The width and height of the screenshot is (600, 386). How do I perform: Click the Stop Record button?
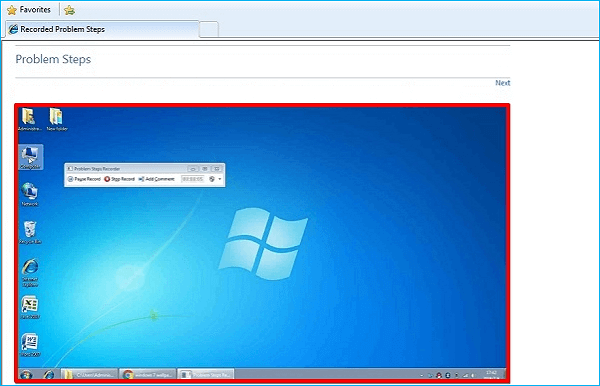point(119,179)
